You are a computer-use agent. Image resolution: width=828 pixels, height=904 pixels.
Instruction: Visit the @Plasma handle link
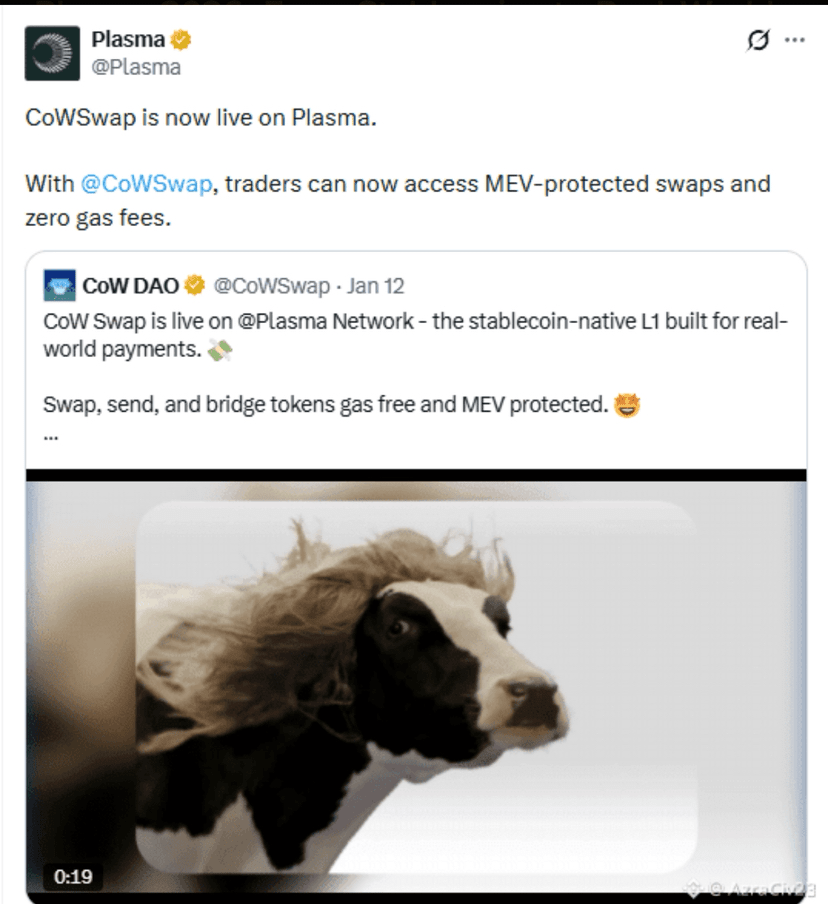click(136, 67)
